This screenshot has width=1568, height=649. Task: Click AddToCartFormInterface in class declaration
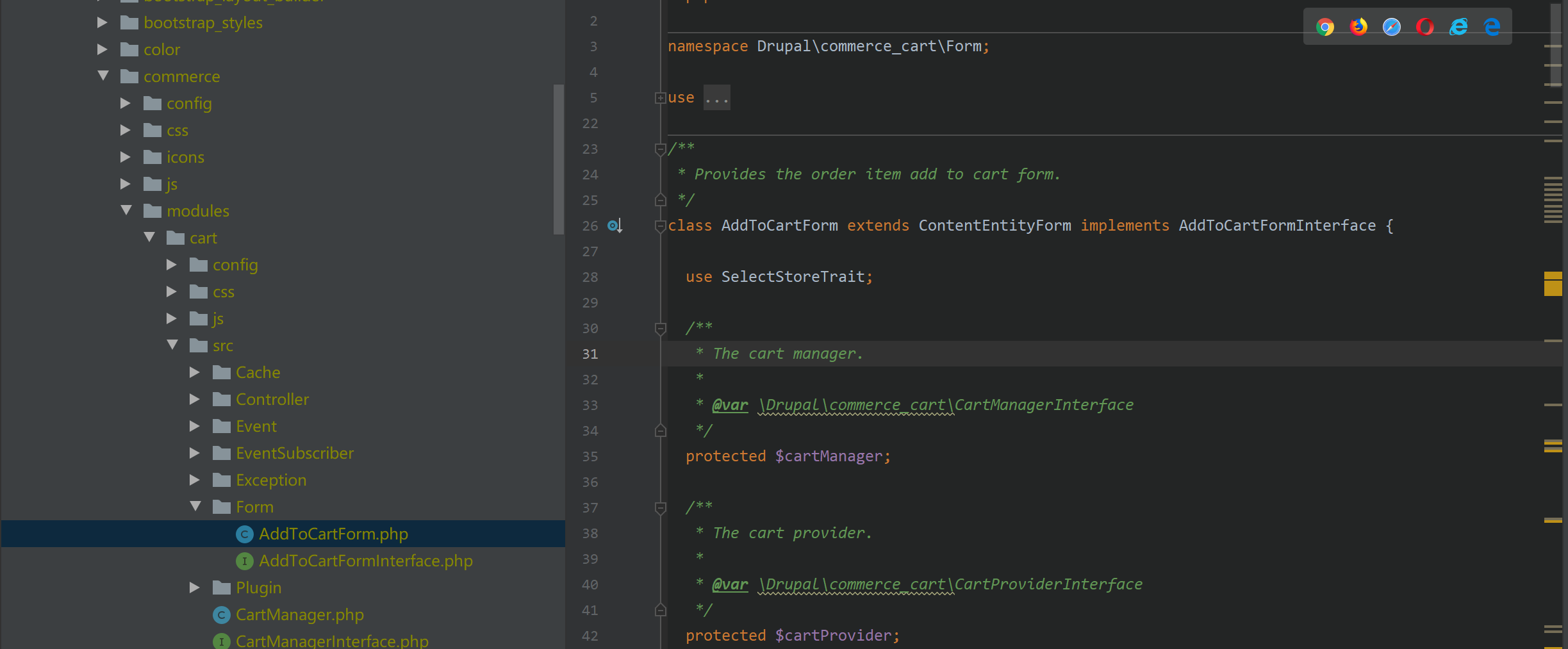(1277, 226)
